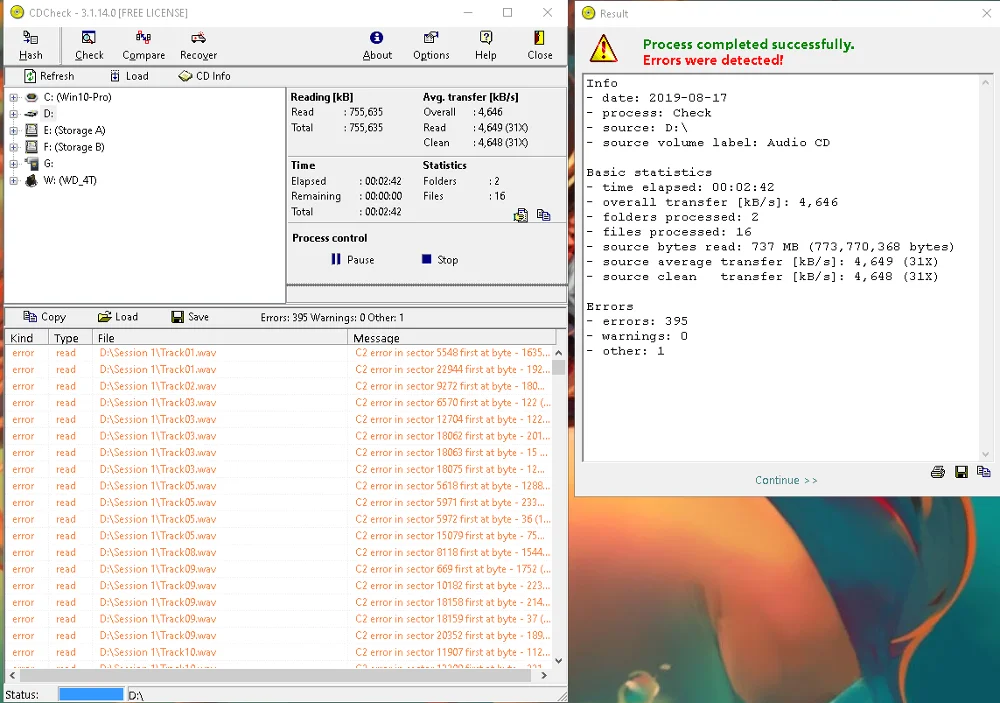Select the Compare tool
The height and width of the screenshot is (703, 1000).
tap(143, 45)
